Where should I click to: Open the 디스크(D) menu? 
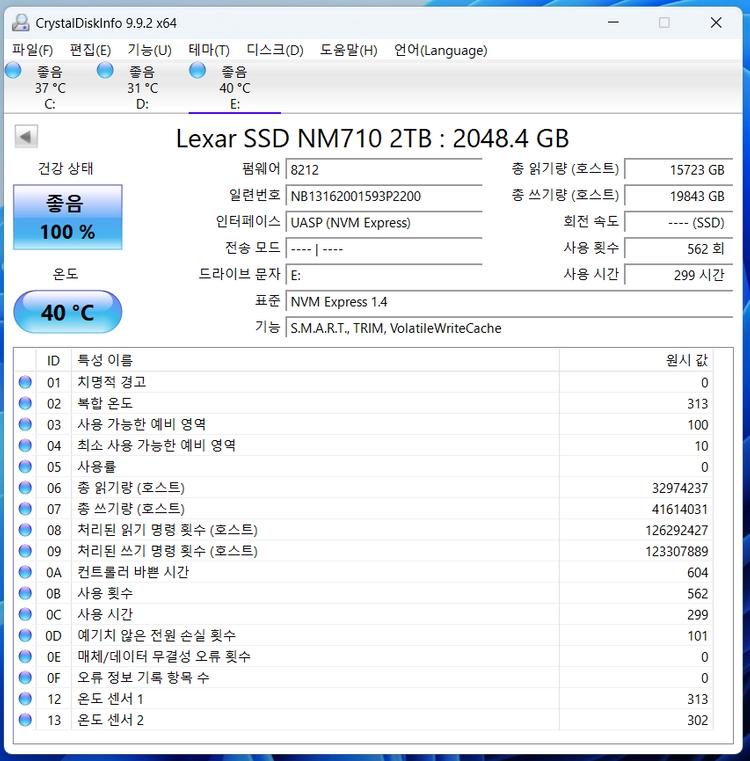[275, 50]
